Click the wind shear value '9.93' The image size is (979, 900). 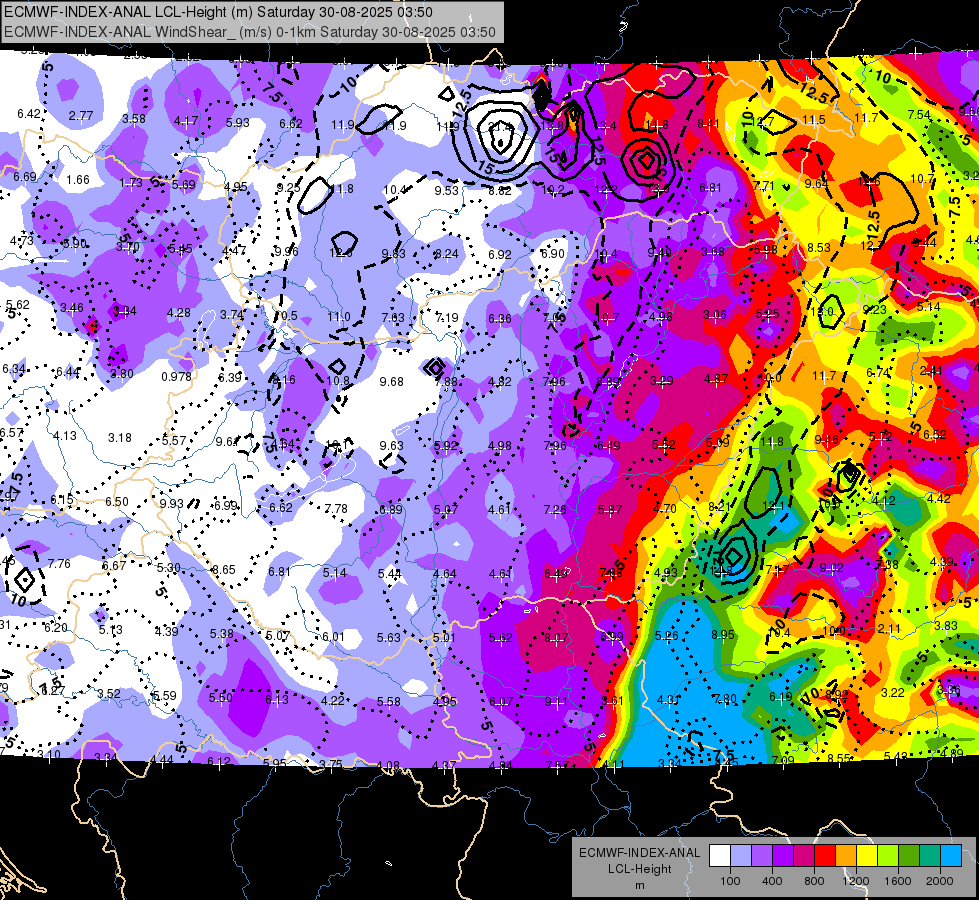tap(171, 503)
